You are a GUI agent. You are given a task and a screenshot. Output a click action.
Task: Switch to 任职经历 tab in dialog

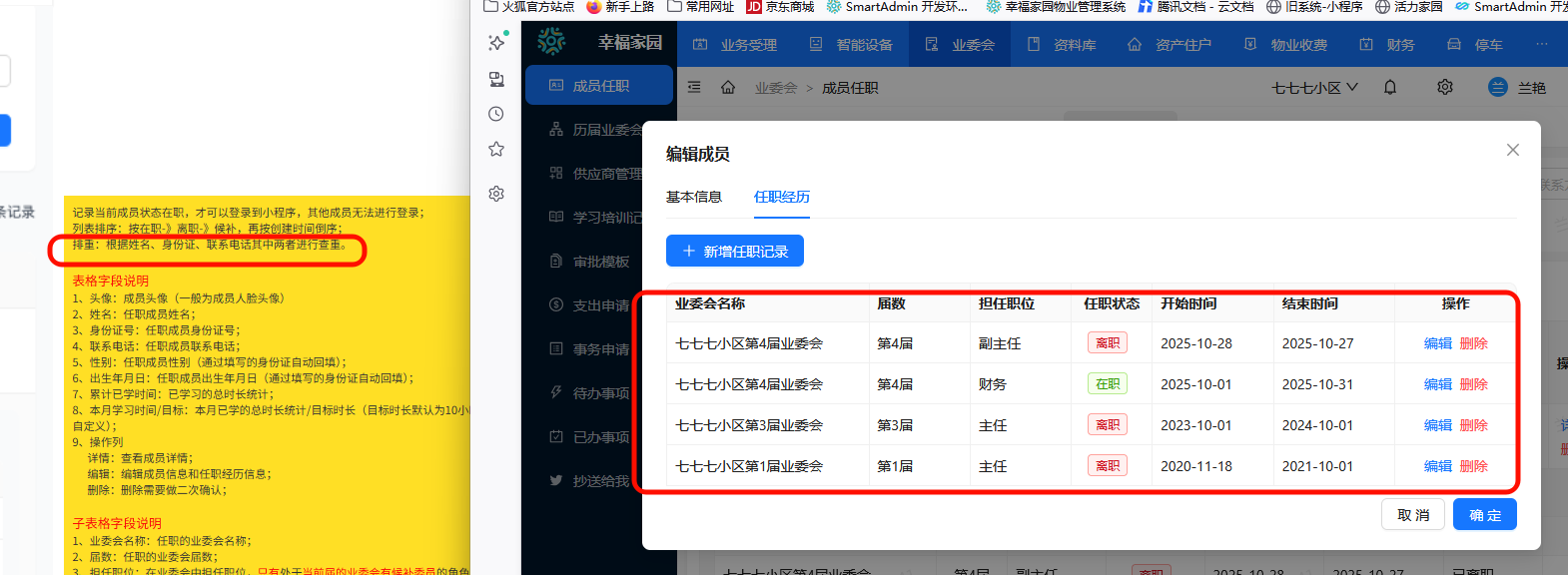point(782,197)
